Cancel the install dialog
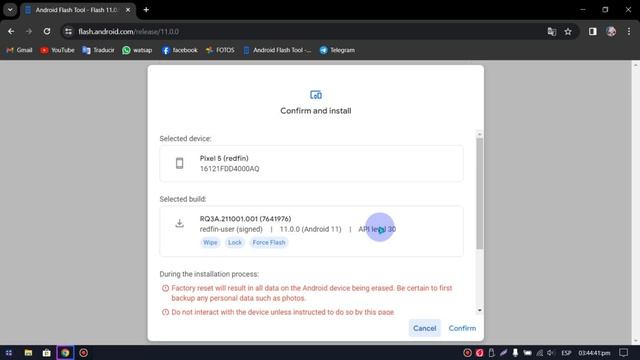The image size is (640, 360). coord(424,328)
